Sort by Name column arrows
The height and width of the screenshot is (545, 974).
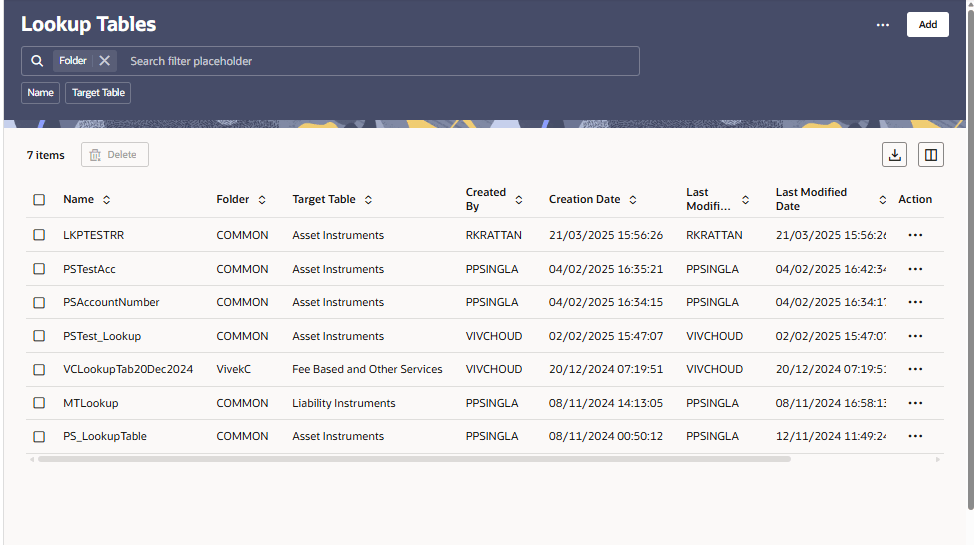106,199
